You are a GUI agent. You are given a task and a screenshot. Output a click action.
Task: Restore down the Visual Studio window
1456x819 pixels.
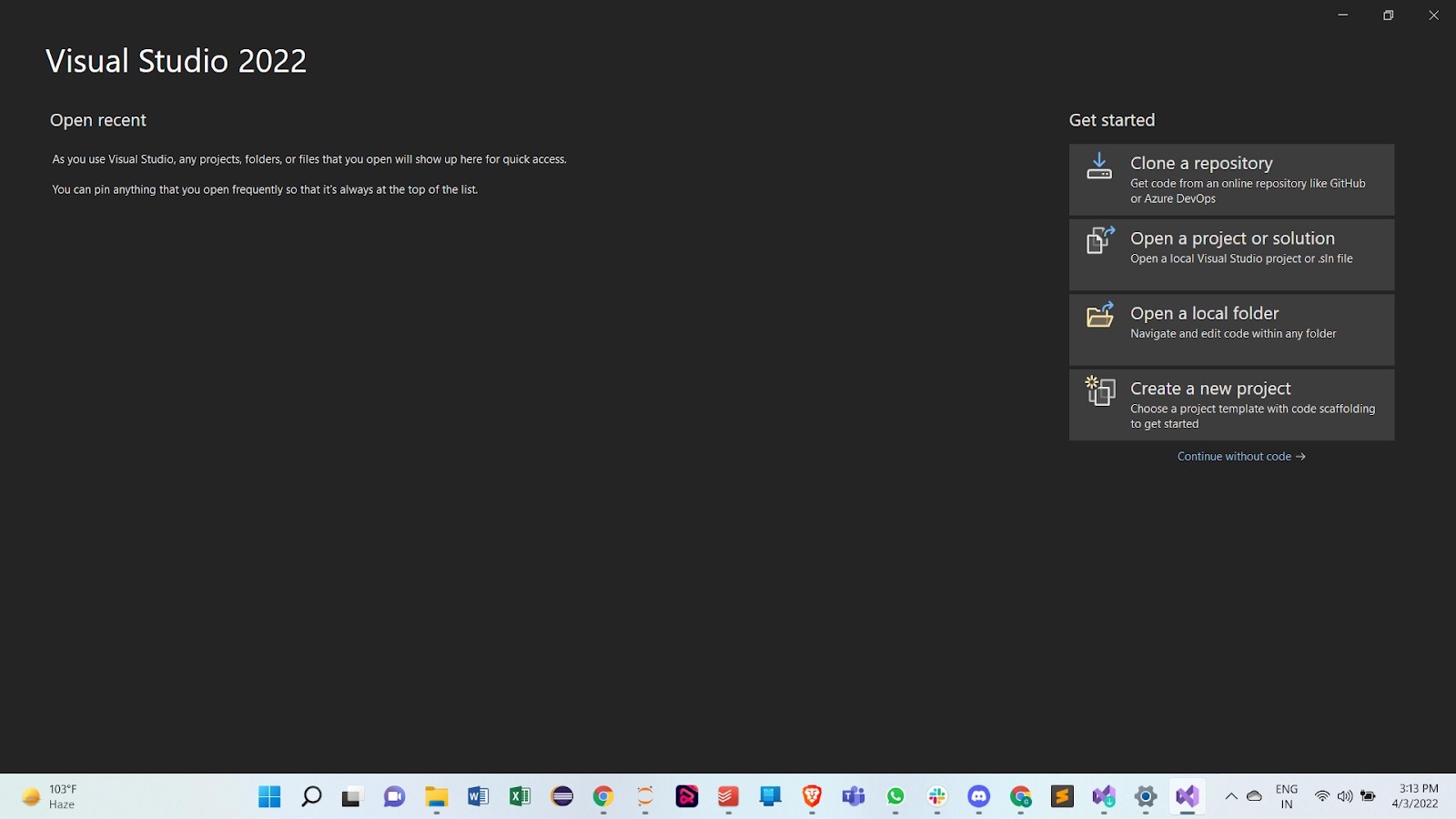[x=1389, y=15]
